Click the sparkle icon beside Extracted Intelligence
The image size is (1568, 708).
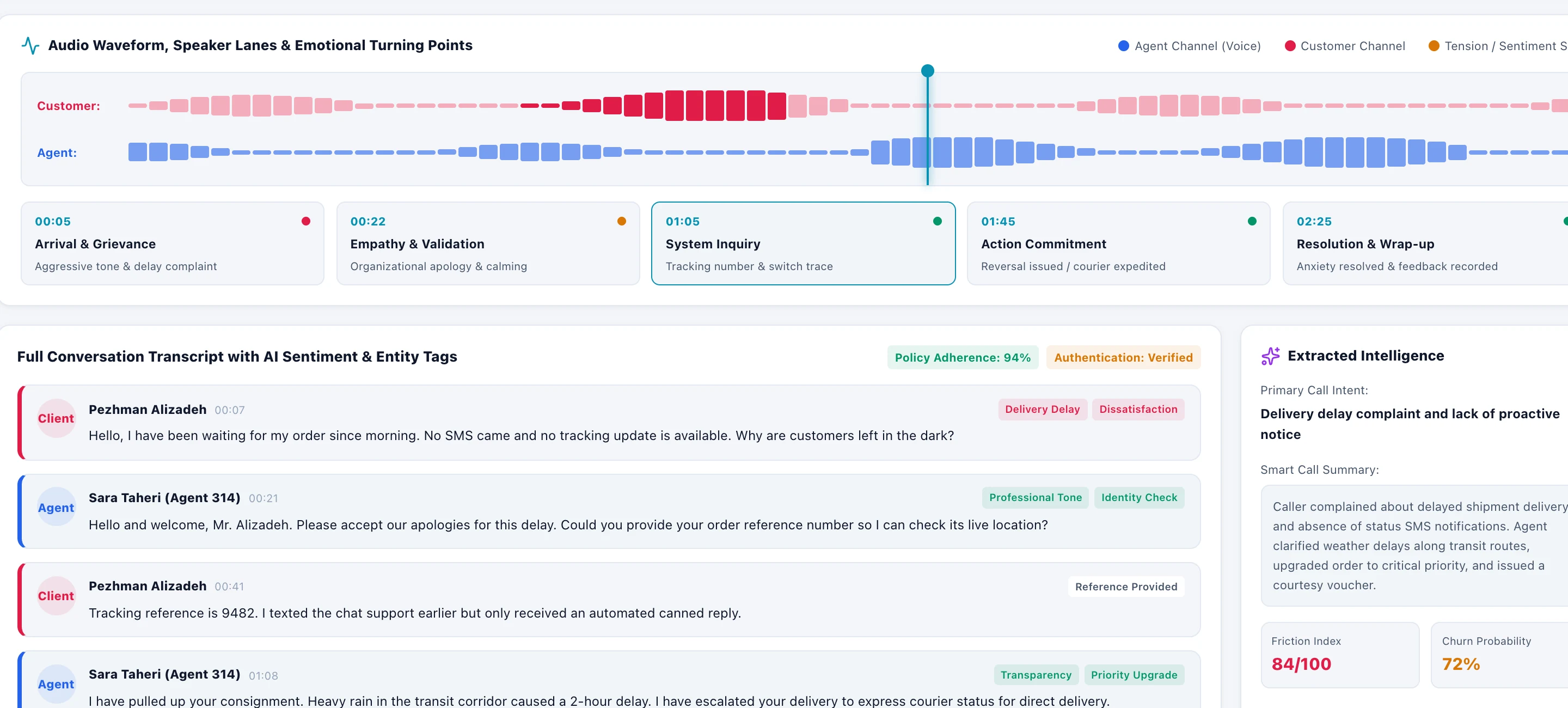coord(1270,356)
